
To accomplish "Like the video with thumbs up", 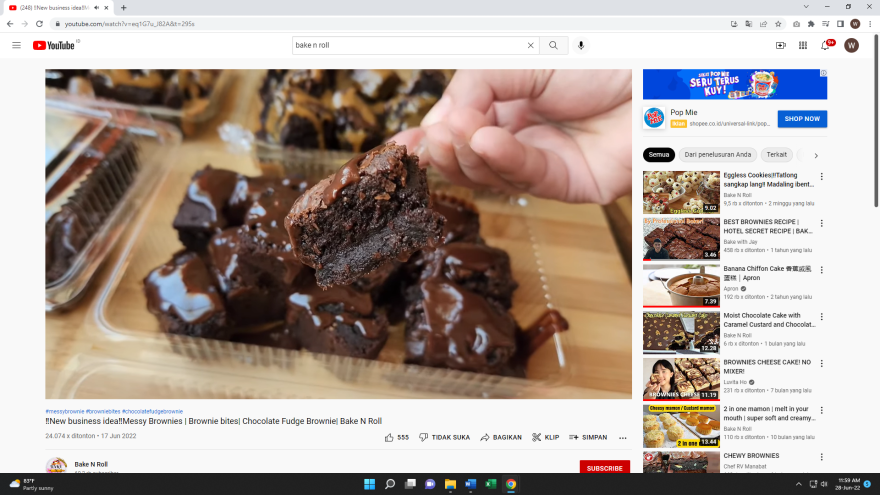I will (396, 437).
